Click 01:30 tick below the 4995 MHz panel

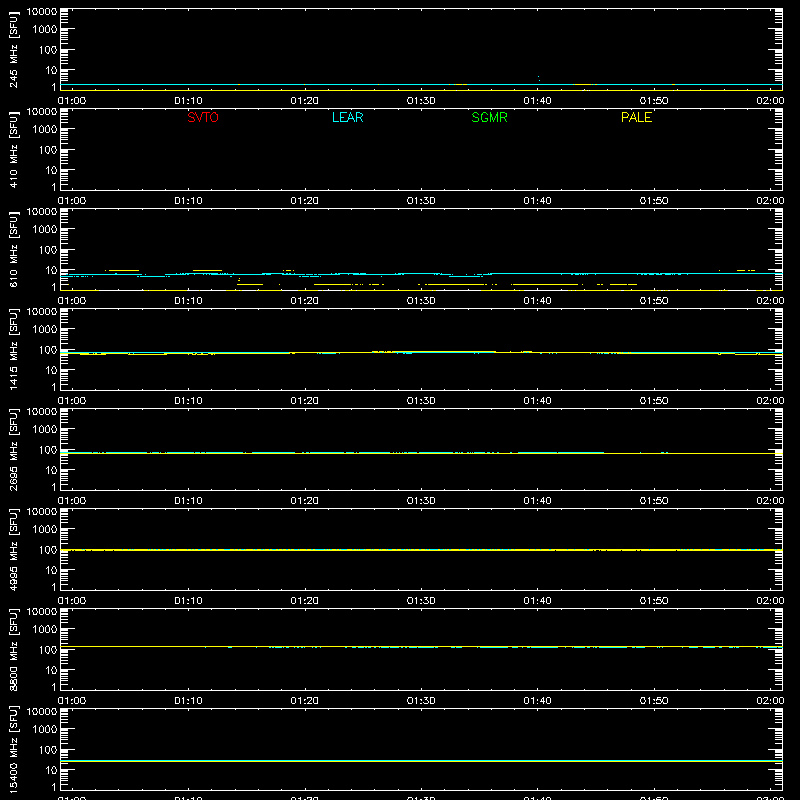click(421, 601)
